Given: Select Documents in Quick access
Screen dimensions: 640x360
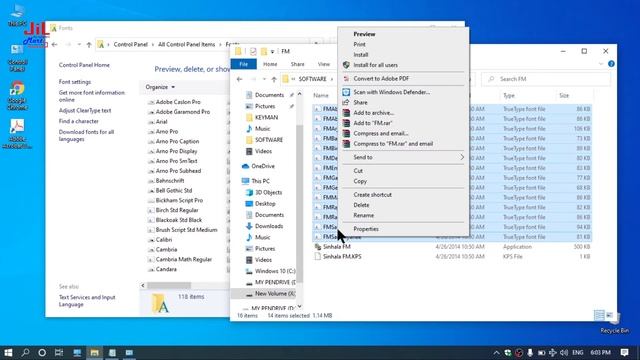Looking at the screenshot, I should 269,95.
